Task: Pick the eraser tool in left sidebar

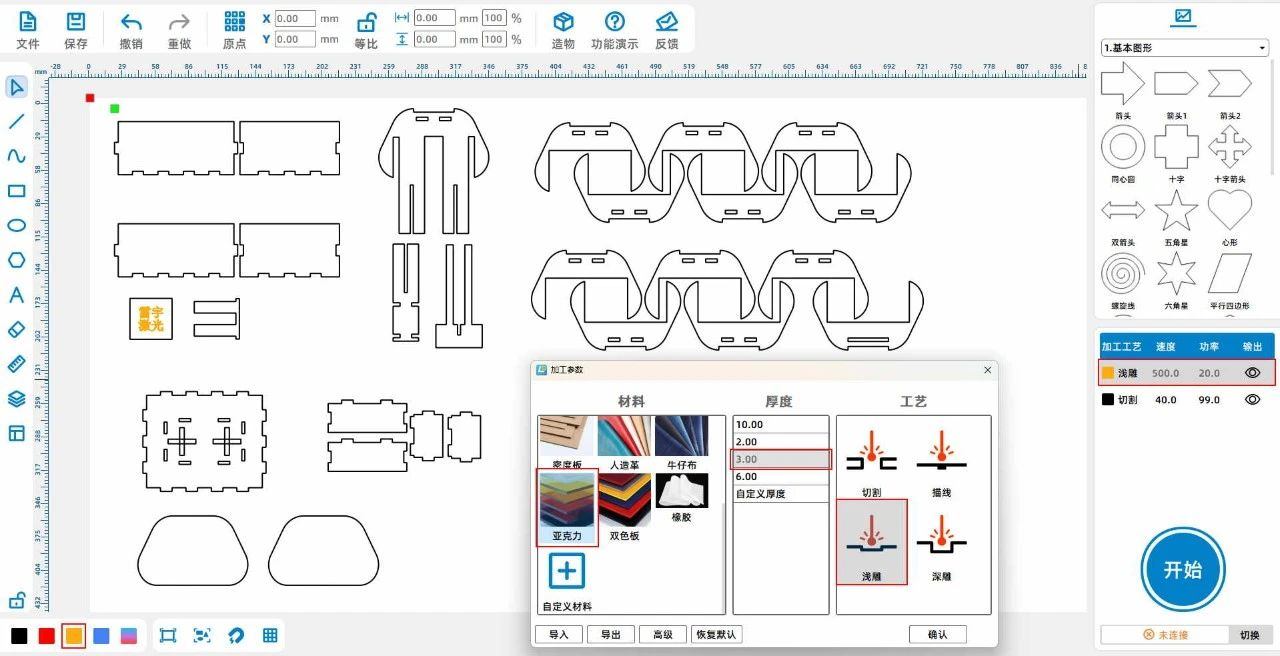Action: point(16,329)
